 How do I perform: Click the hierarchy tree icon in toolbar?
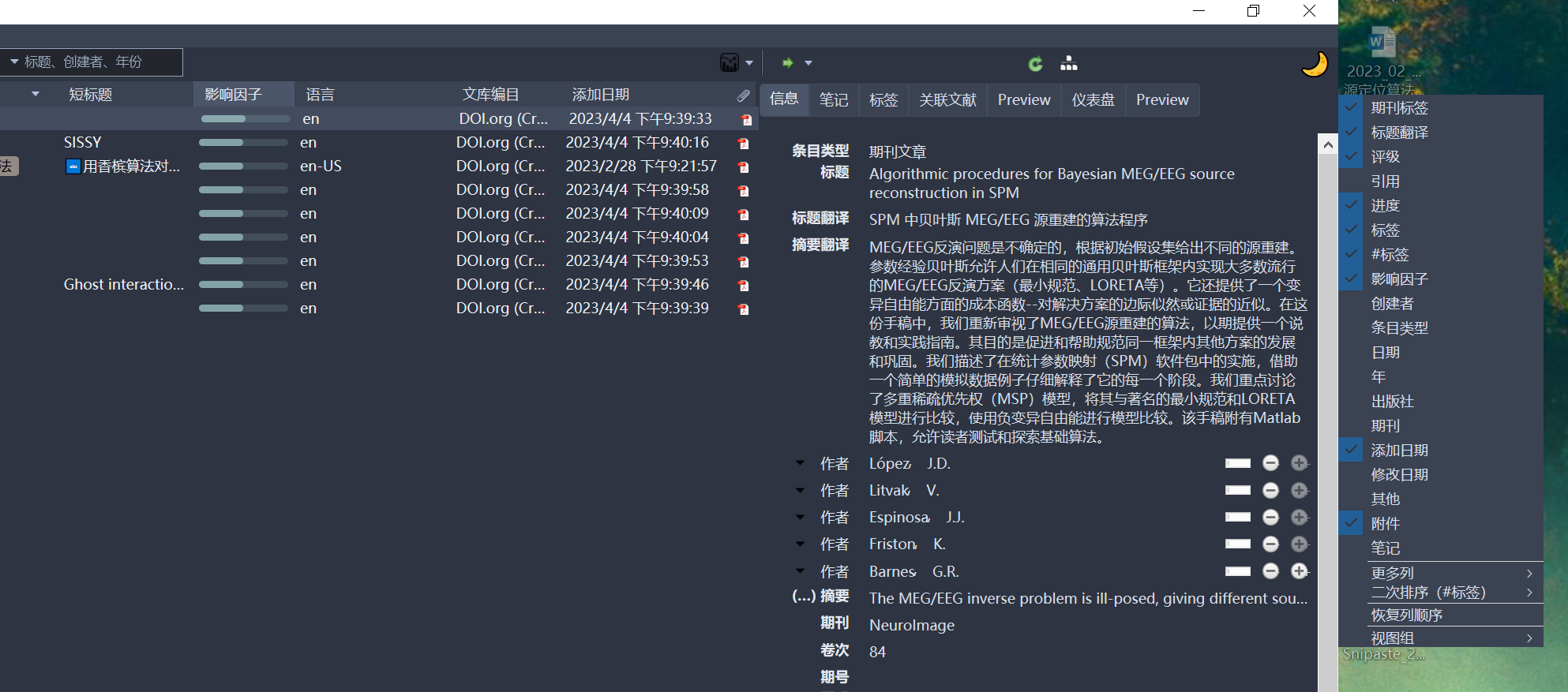1068,63
